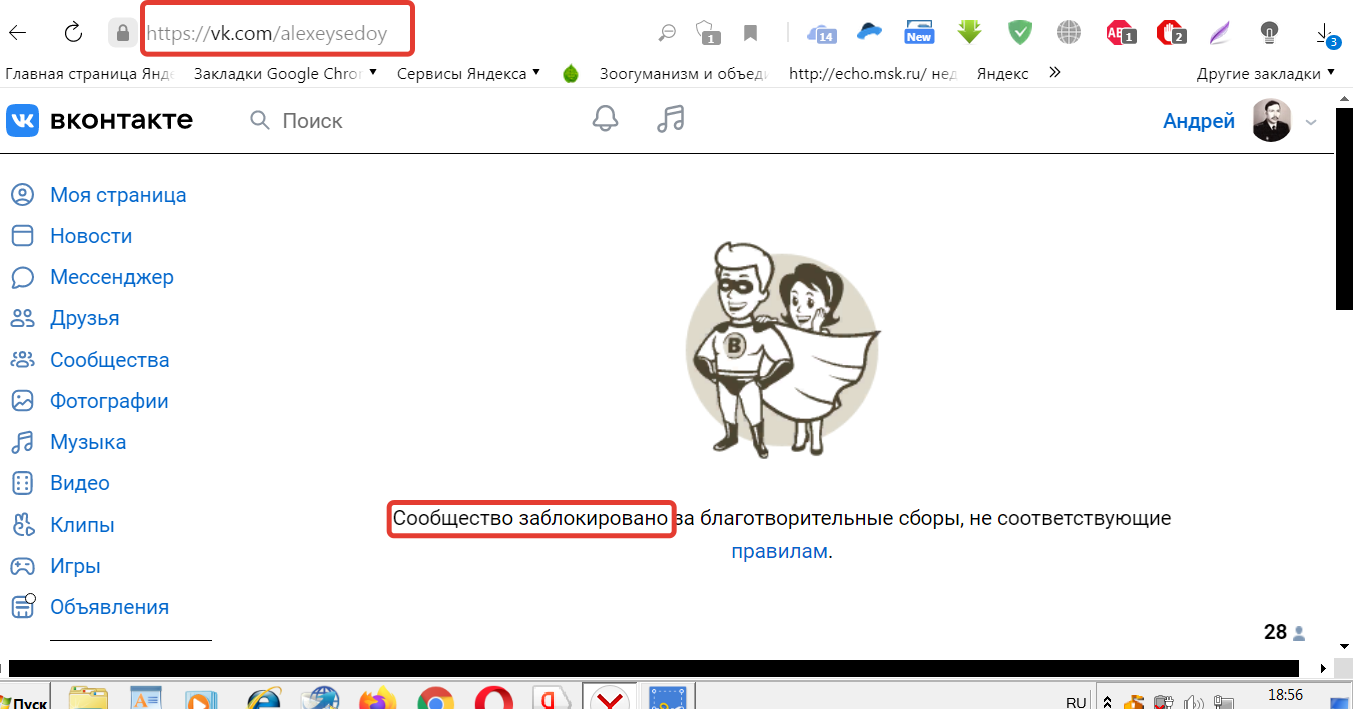Image resolution: width=1353 pixels, height=709 pixels.
Task: Open Другие закладки folder dropdown
Action: (1265, 74)
